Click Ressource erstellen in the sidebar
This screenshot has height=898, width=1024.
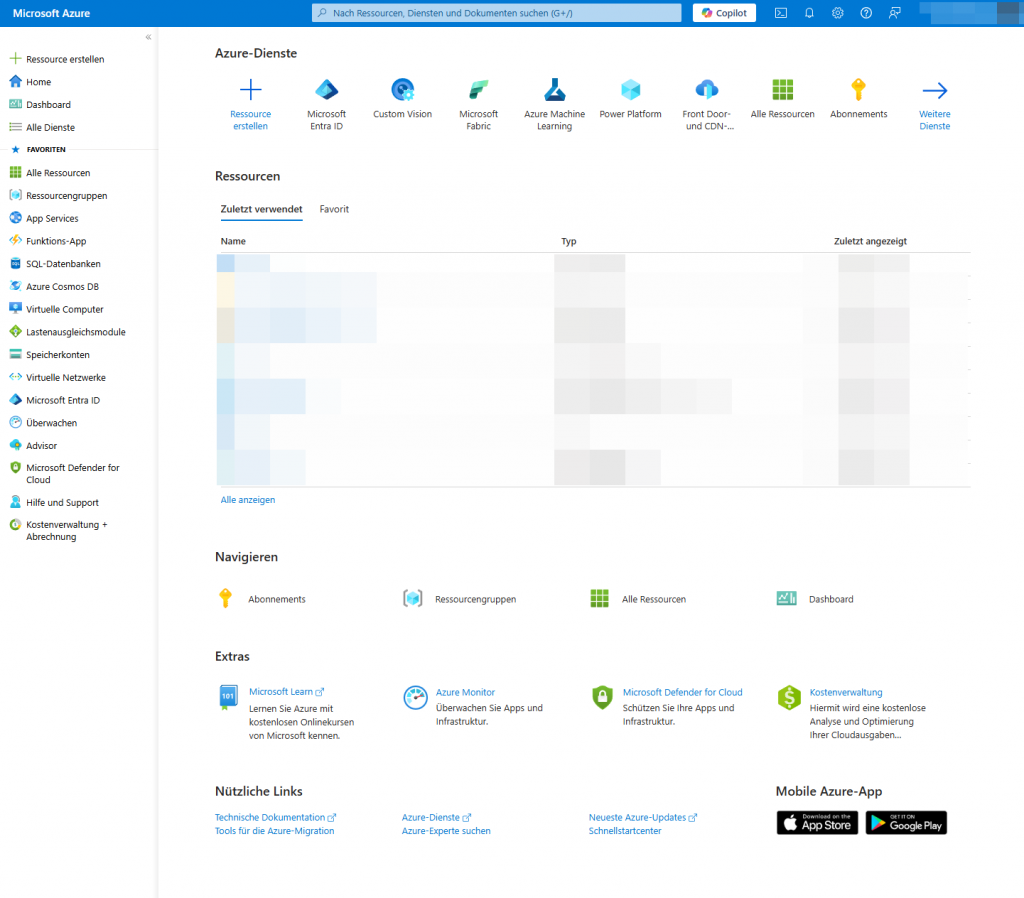click(x=67, y=58)
